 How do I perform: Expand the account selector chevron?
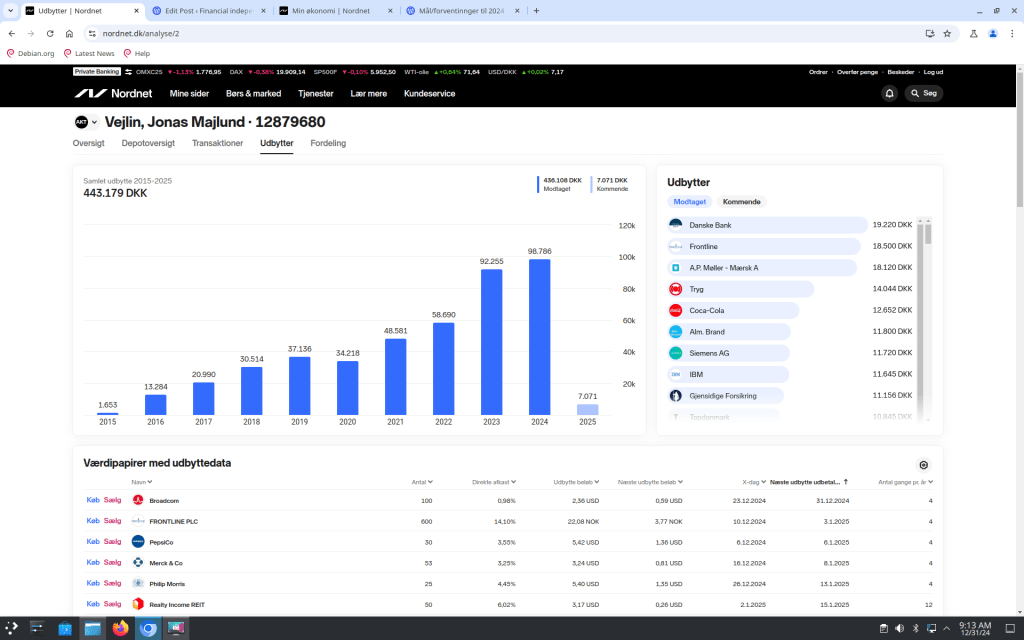(95, 123)
